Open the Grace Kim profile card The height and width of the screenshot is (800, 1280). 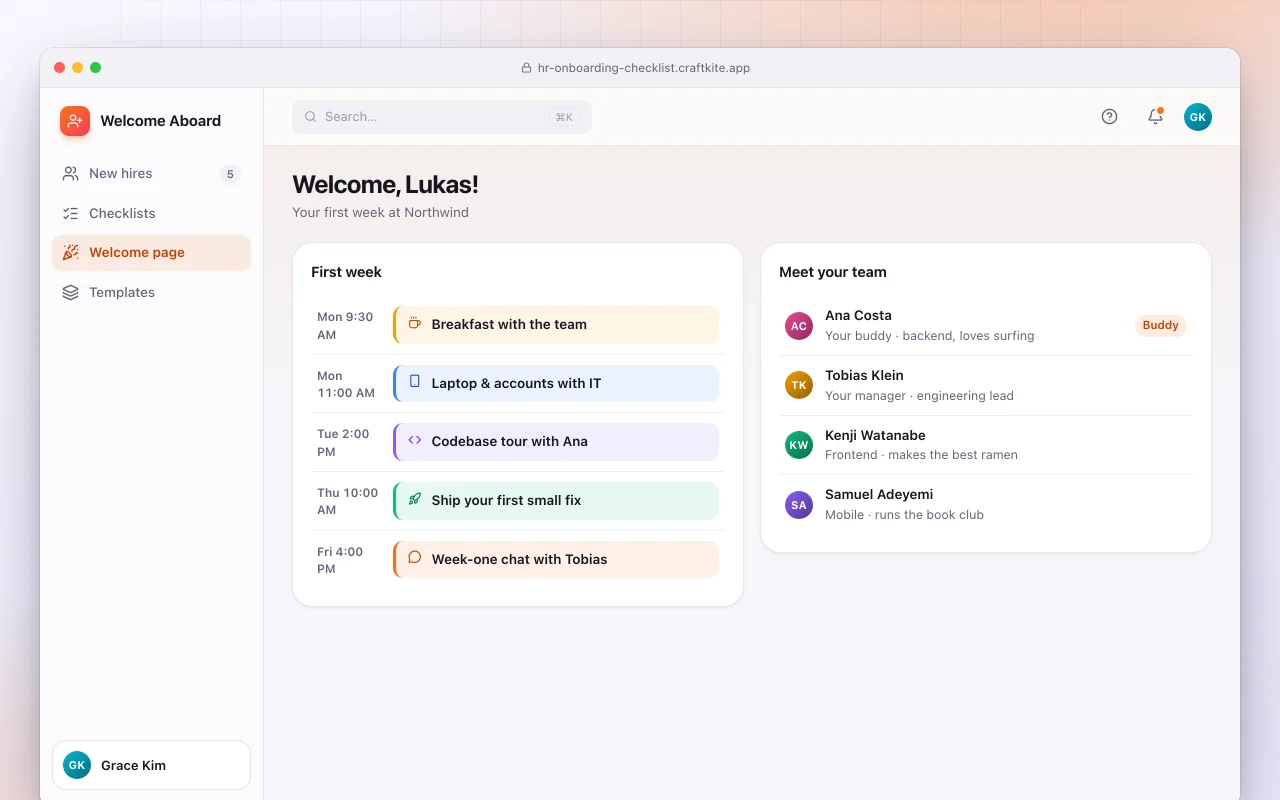(x=151, y=765)
